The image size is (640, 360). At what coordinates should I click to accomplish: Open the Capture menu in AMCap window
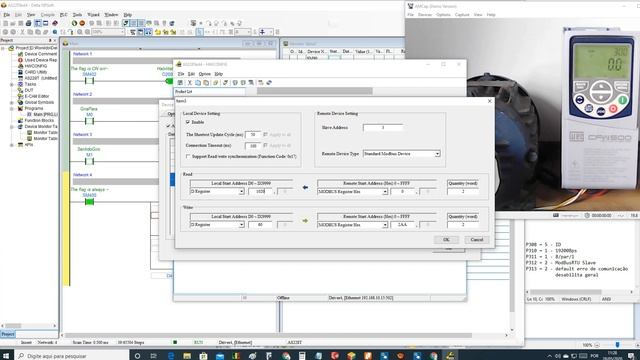(462, 15)
